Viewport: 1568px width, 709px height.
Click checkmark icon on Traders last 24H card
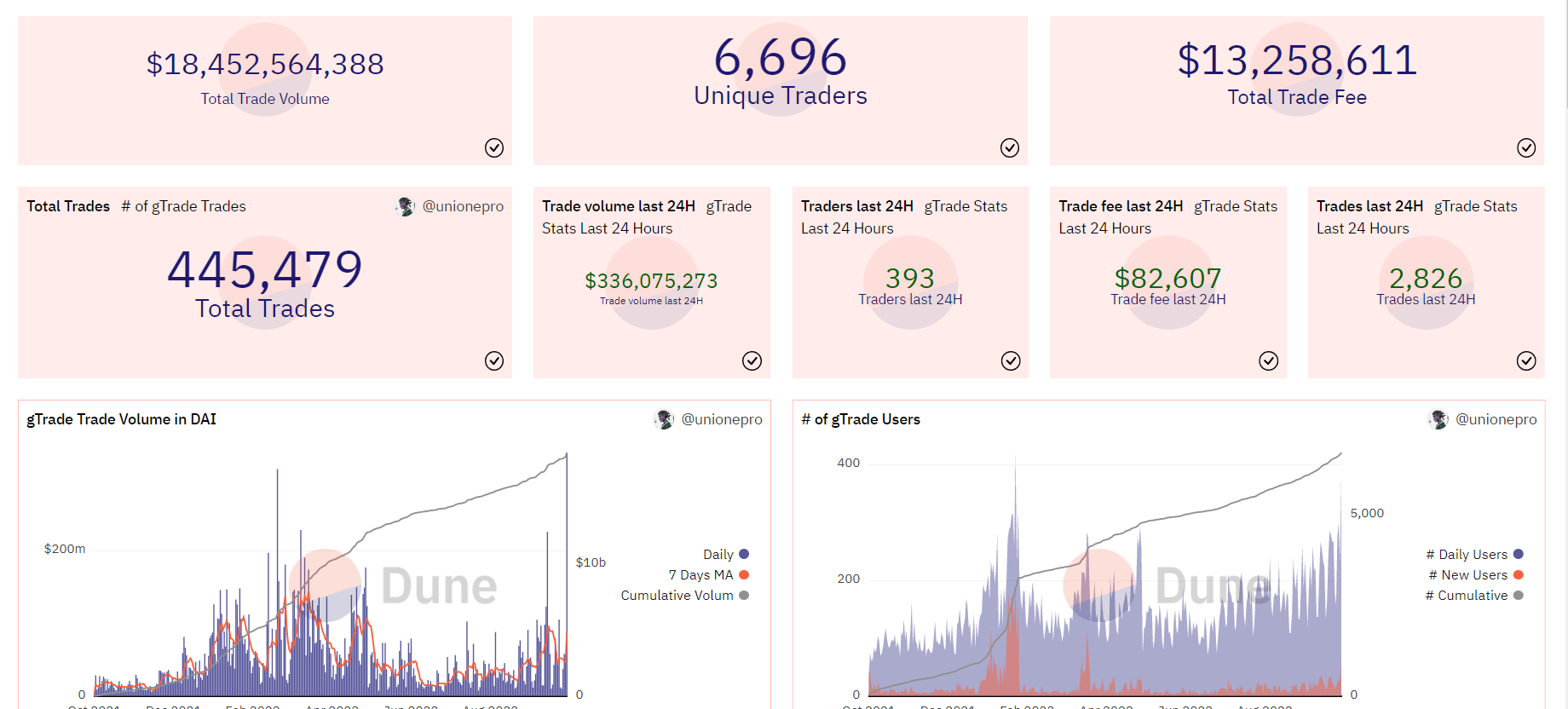(x=1011, y=361)
